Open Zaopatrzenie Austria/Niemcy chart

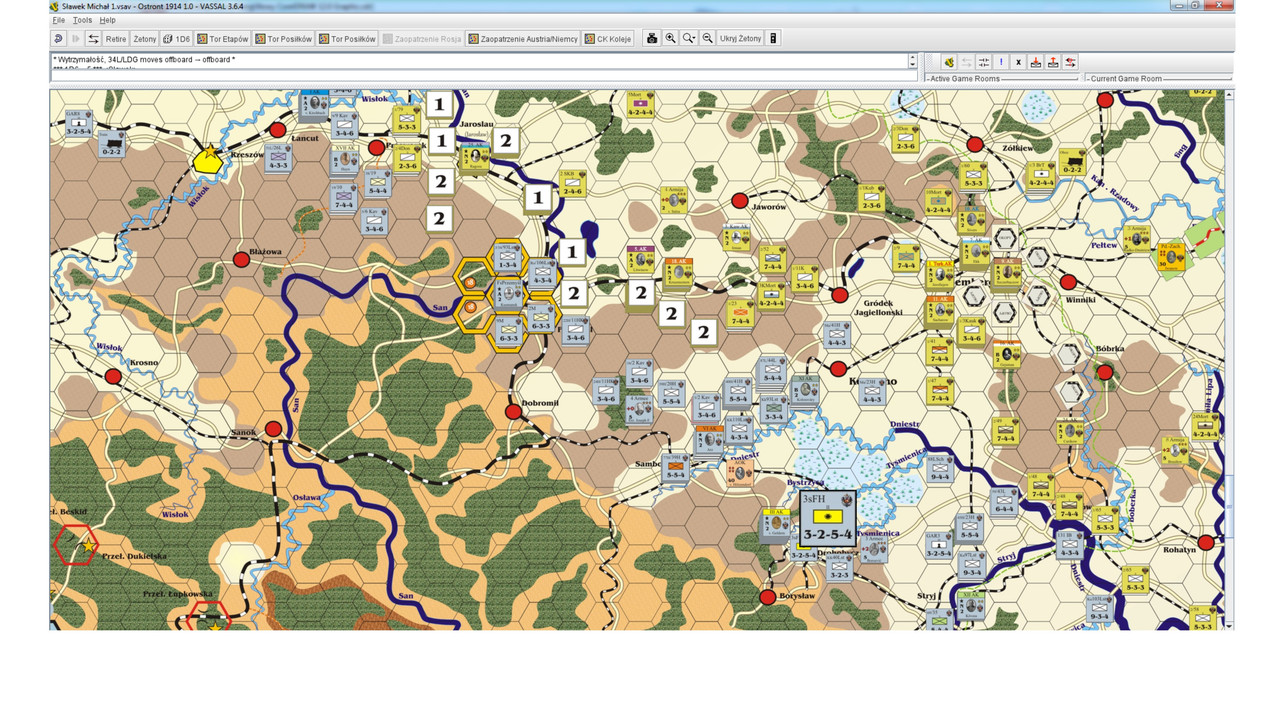(523, 39)
